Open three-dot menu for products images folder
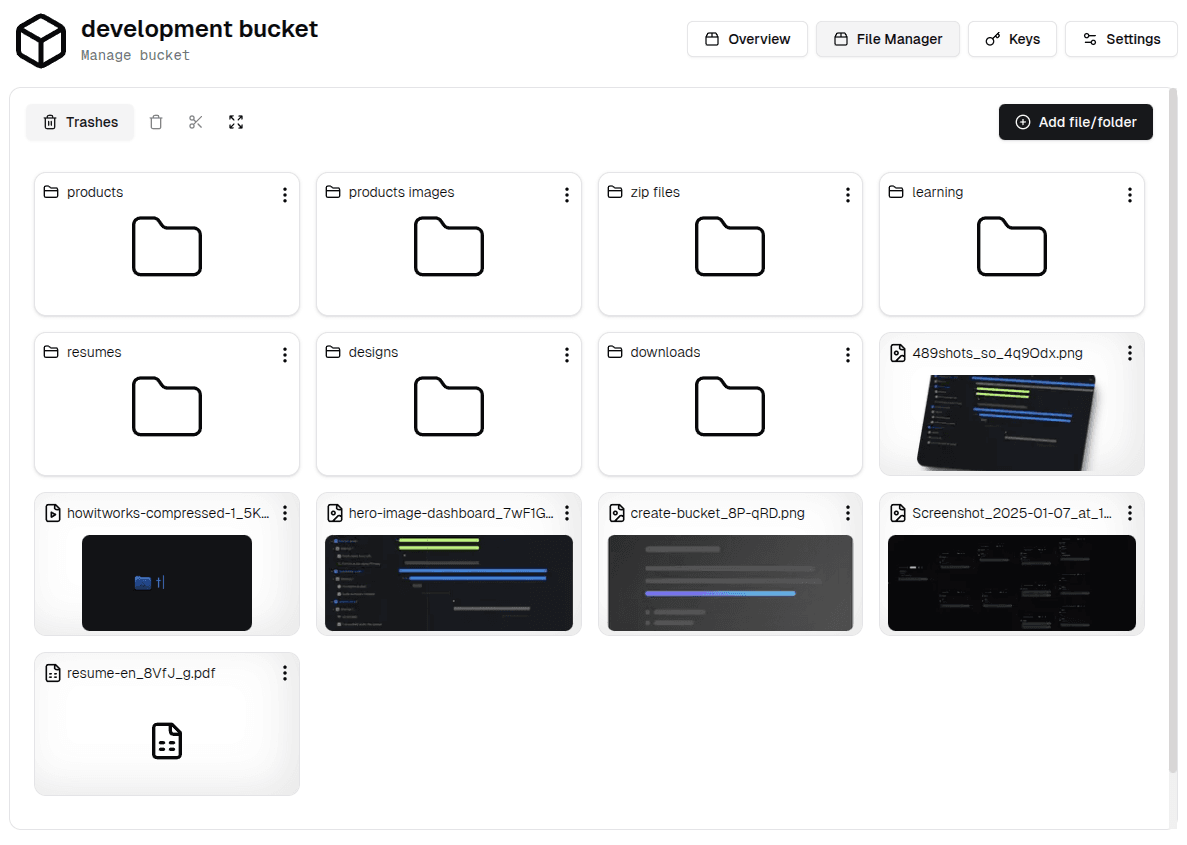The width and height of the screenshot is (1187, 845). coord(566,195)
